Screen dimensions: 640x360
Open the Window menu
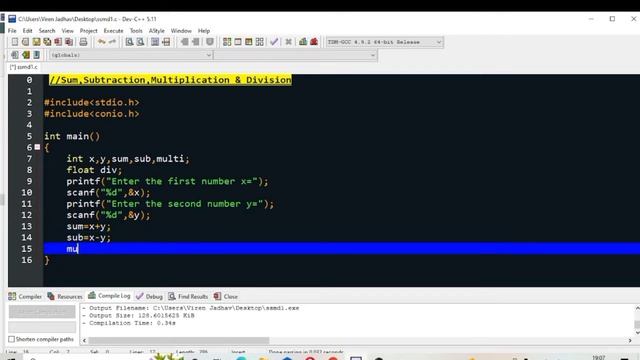[181, 31]
